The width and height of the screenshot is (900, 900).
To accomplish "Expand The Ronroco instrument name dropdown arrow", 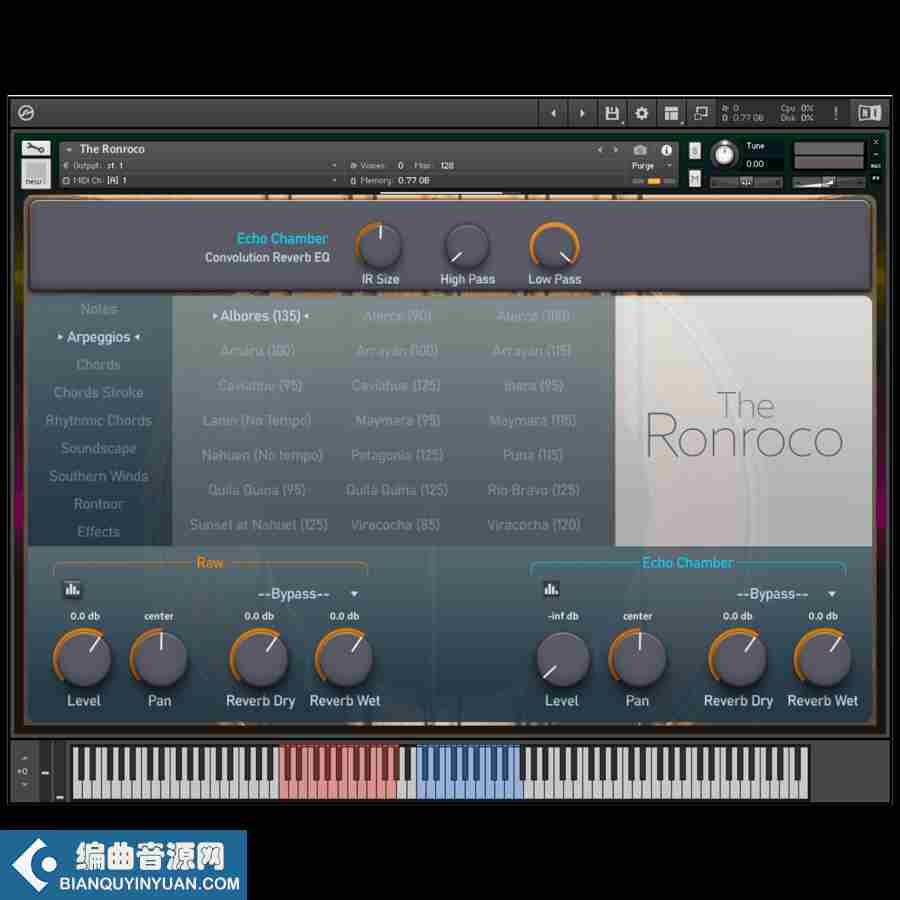I will pyautogui.click(x=69, y=149).
